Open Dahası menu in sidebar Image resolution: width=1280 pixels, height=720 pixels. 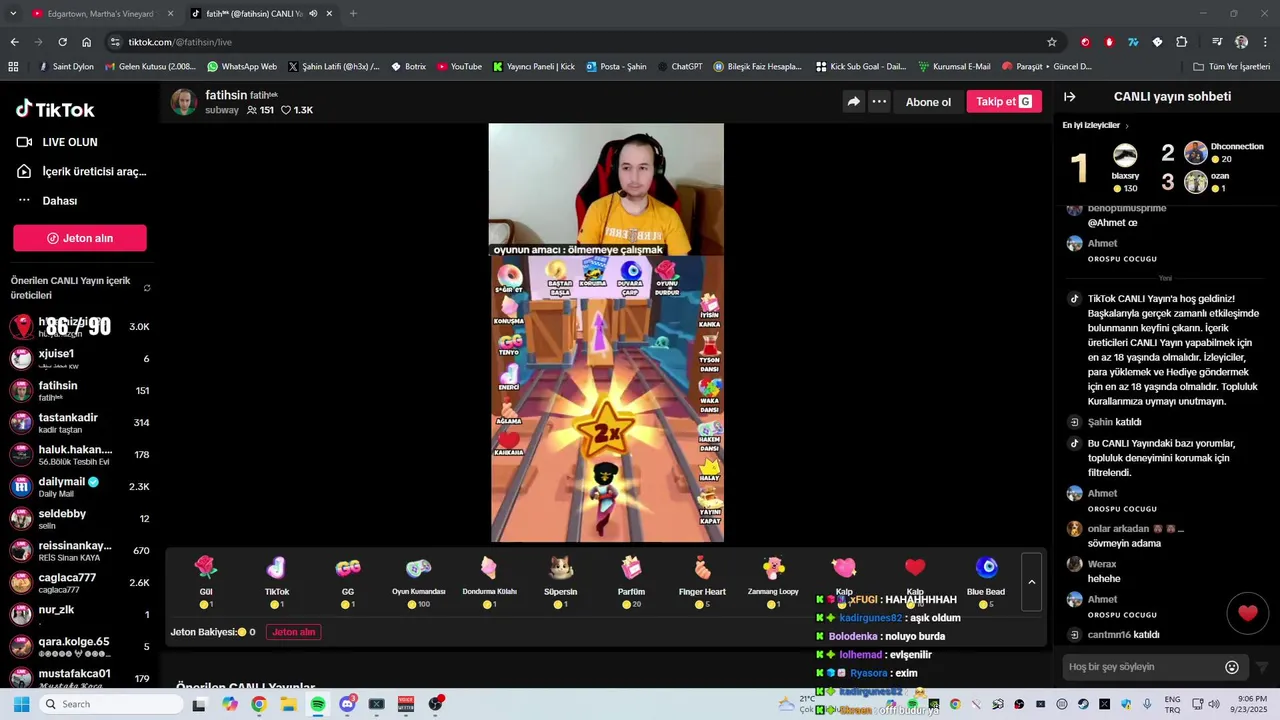click(x=47, y=200)
